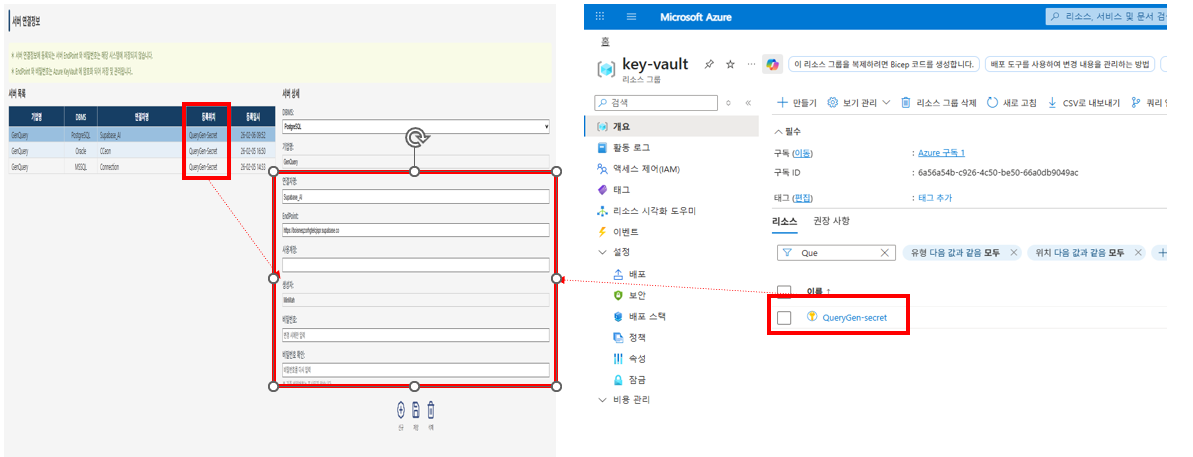Expand the 비용 관리 sidebar group

[625, 400]
